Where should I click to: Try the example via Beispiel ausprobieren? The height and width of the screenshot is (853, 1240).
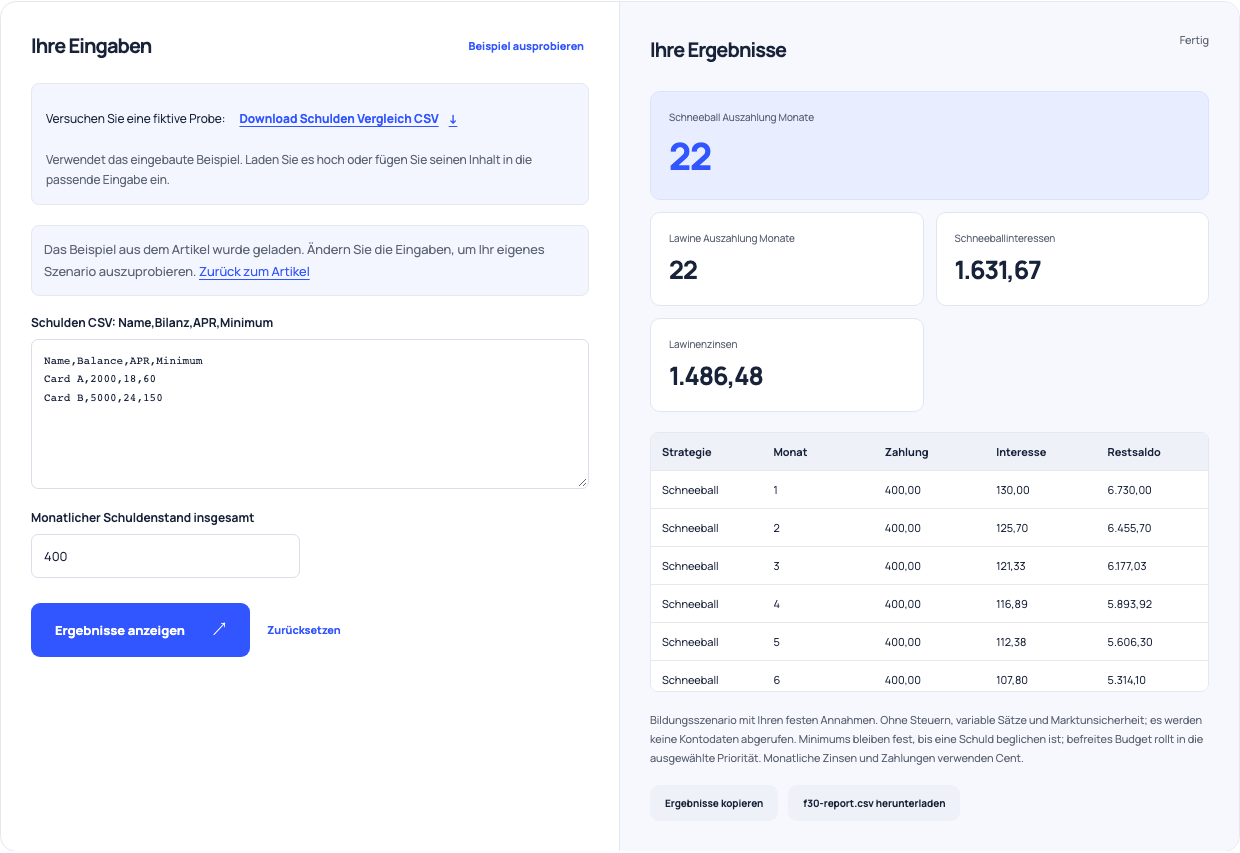[526, 46]
